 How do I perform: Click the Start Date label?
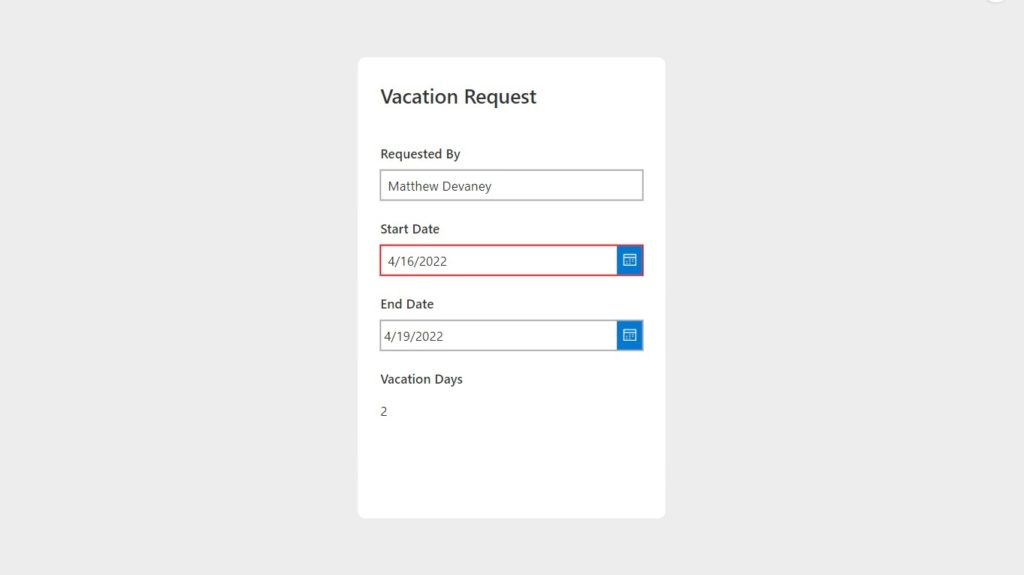pyautogui.click(x=410, y=229)
